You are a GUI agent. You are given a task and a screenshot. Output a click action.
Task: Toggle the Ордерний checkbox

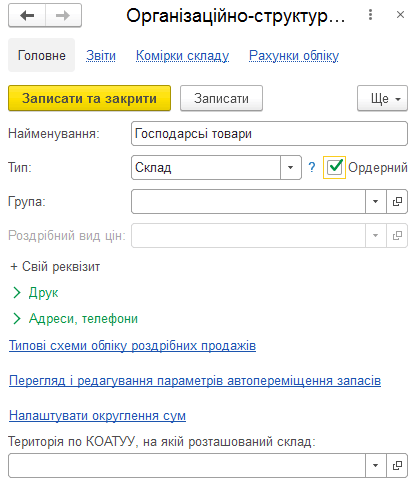(x=334, y=167)
